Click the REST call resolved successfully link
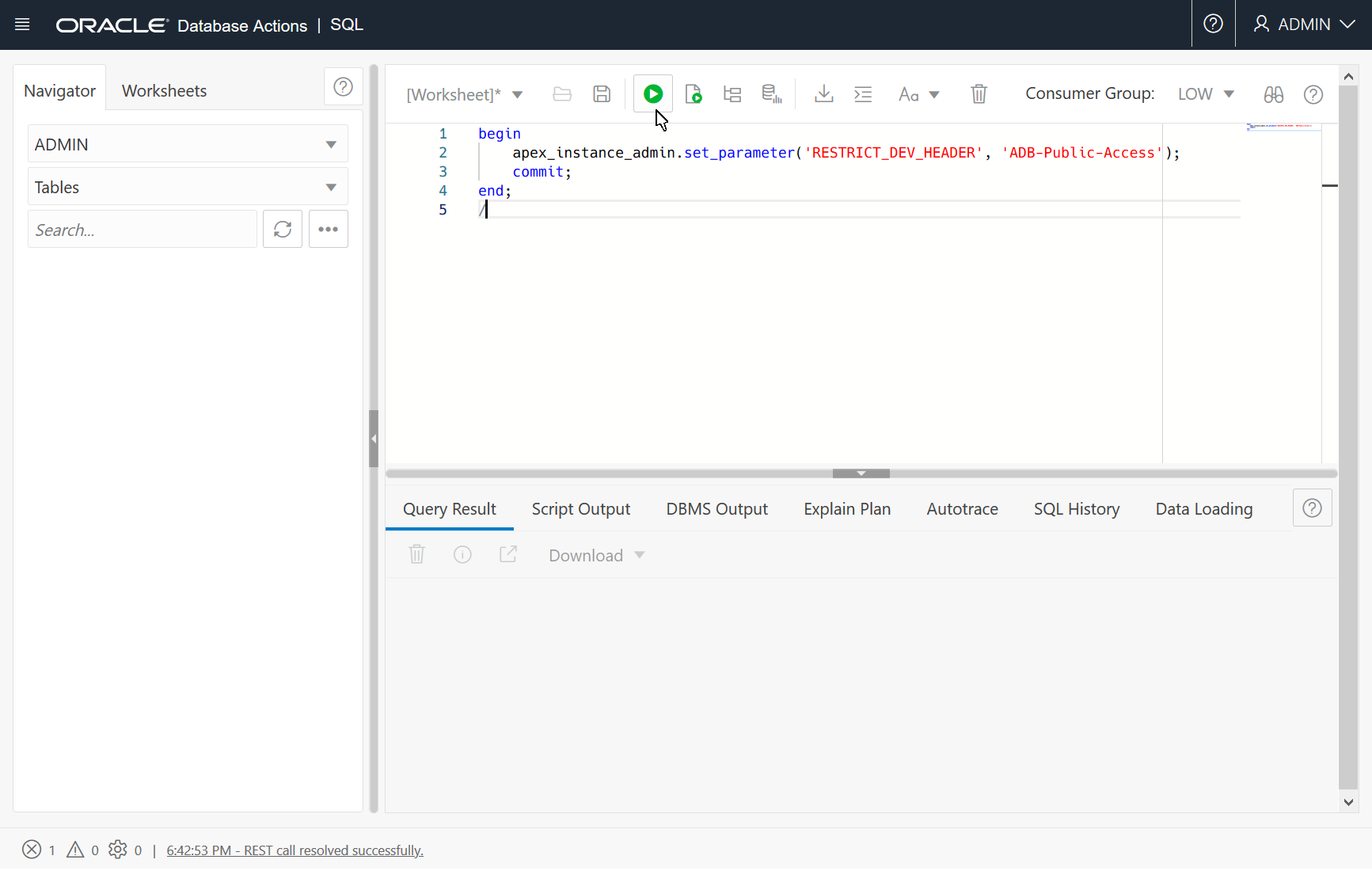Image resolution: width=1372 pixels, height=871 pixels. [295, 850]
